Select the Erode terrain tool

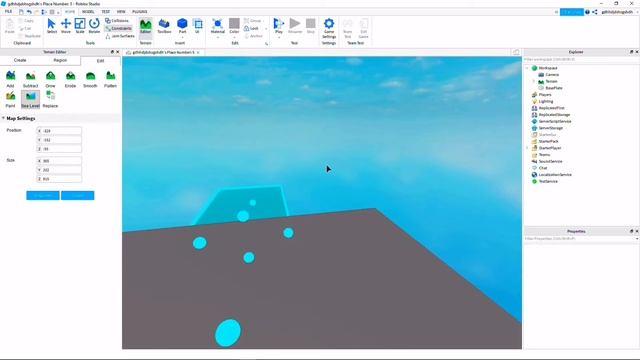coord(70,79)
